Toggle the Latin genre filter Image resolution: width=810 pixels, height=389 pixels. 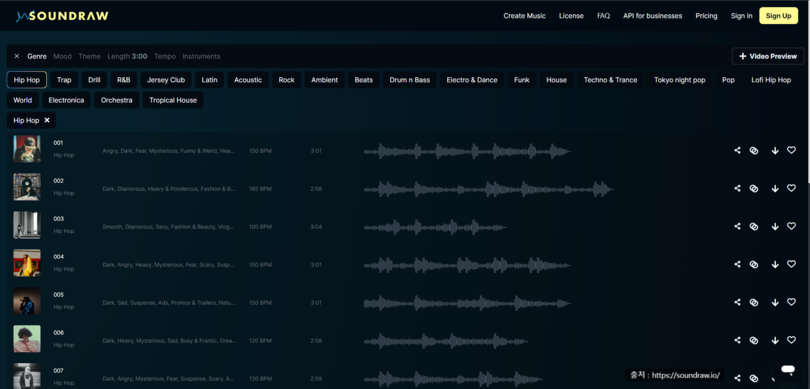point(209,80)
